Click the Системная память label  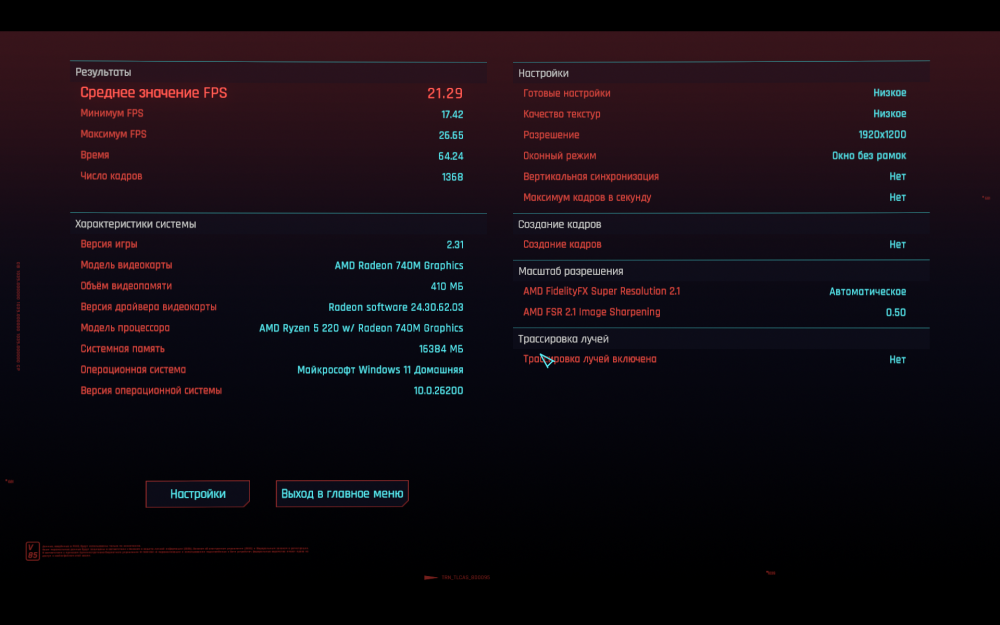point(122,349)
